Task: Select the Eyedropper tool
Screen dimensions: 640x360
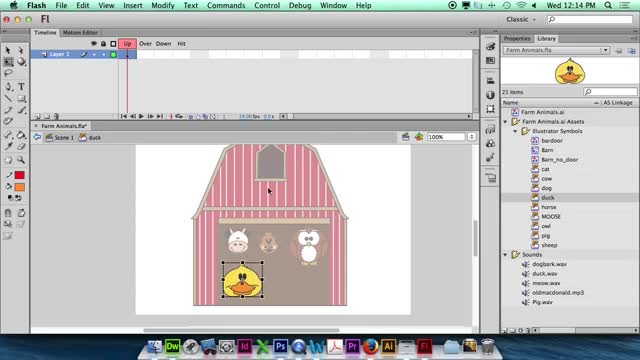Action: (8, 146)
